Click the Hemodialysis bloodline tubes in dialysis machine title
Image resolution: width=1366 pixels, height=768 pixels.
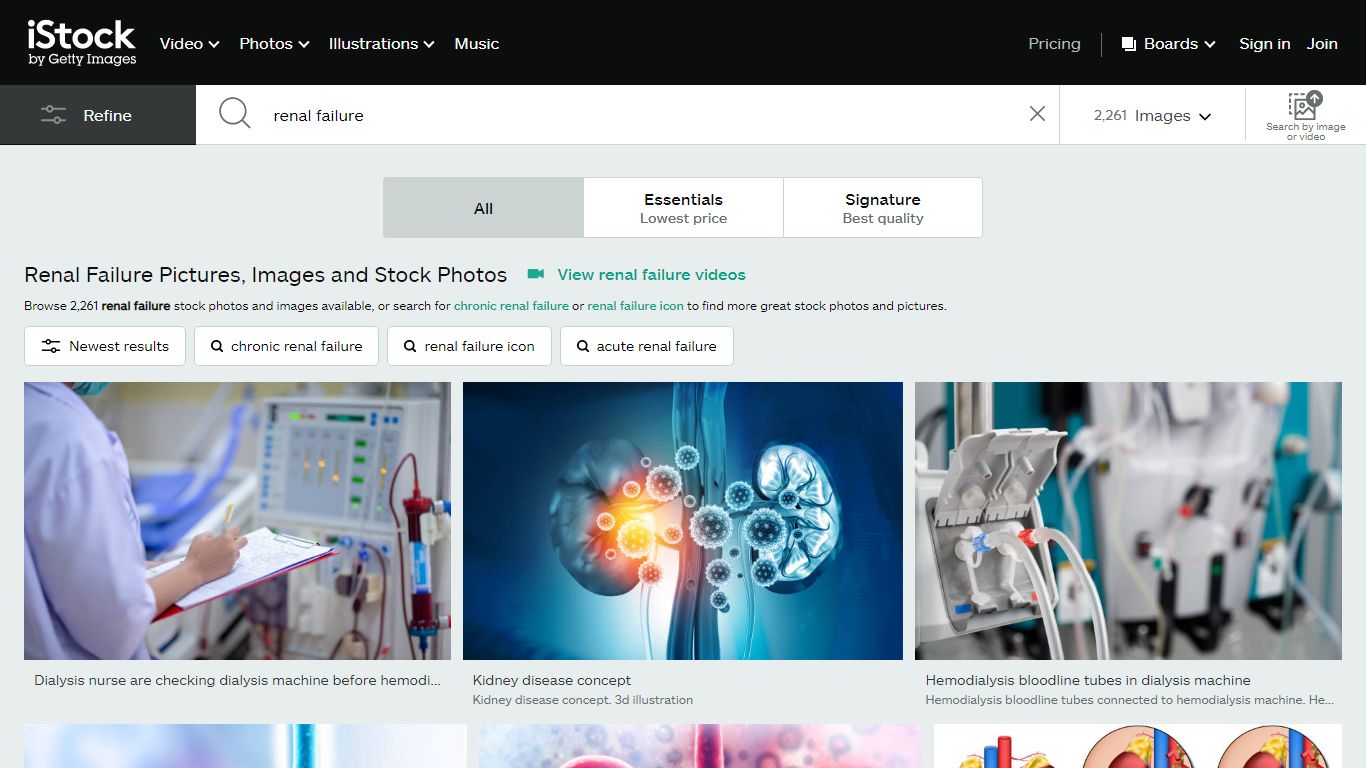1088,680
